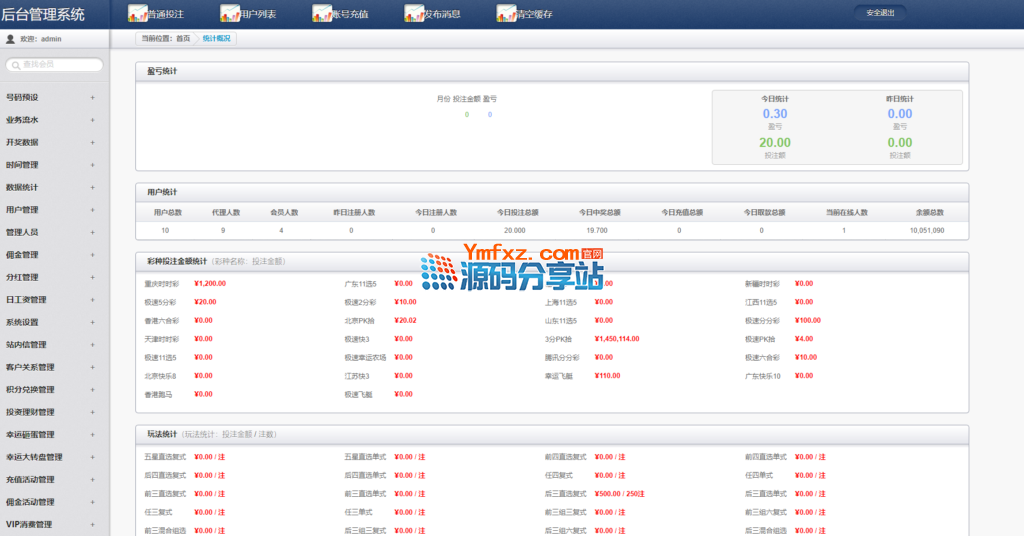Click the 普通投注 chart icon
Screen dimensions: 1024x536
pos(138,14)
